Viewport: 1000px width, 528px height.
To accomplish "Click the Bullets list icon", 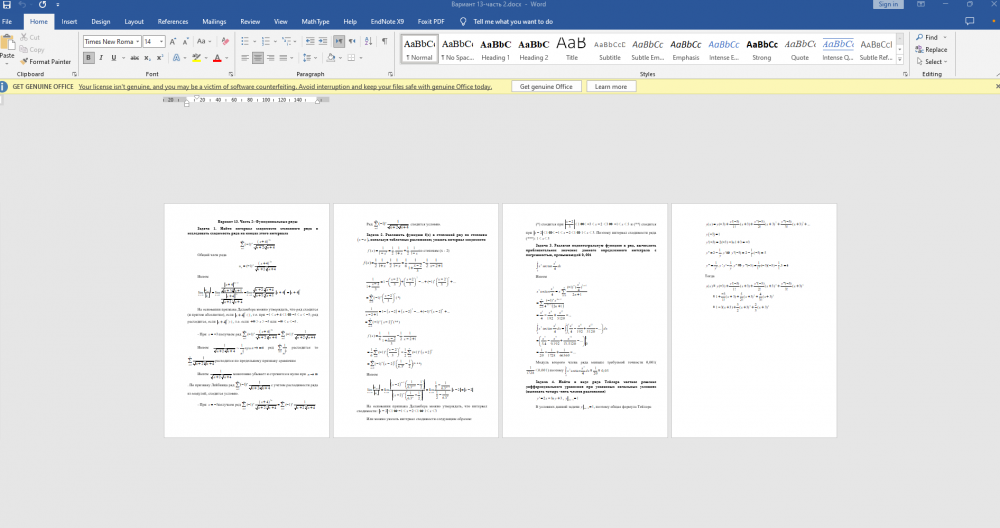I will 245,41.
